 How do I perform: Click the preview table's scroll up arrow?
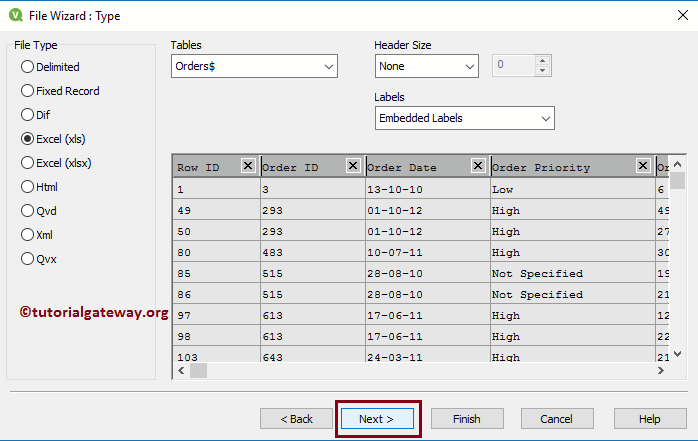(x=678, y=164)
